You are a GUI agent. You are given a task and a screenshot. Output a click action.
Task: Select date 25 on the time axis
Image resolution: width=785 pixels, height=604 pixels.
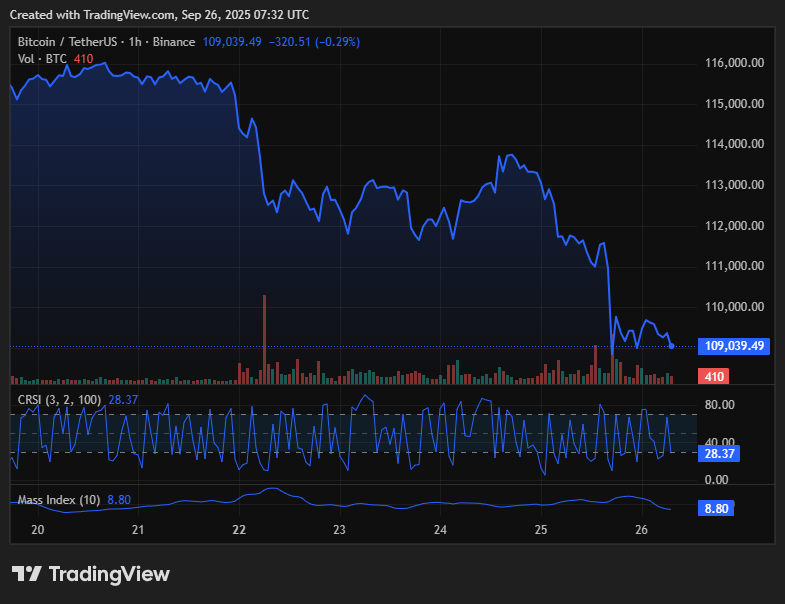click(x=541, y=530)
